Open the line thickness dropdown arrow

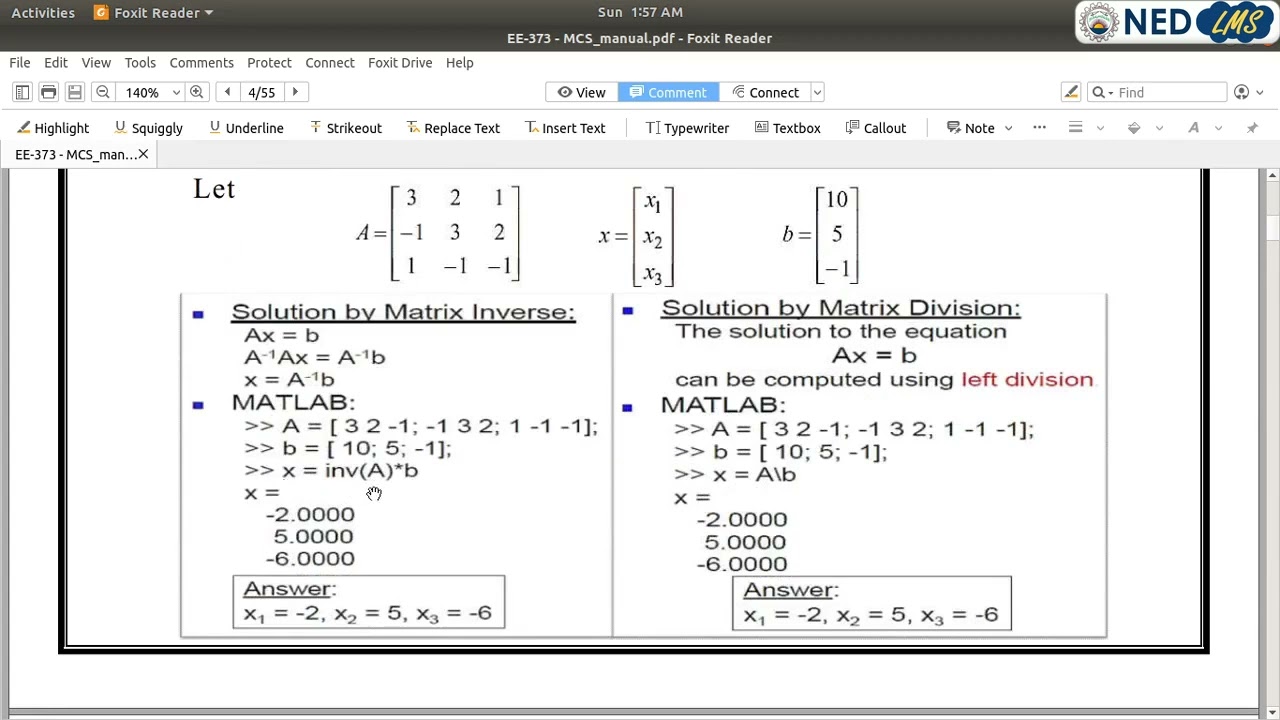pos(1100,128)
